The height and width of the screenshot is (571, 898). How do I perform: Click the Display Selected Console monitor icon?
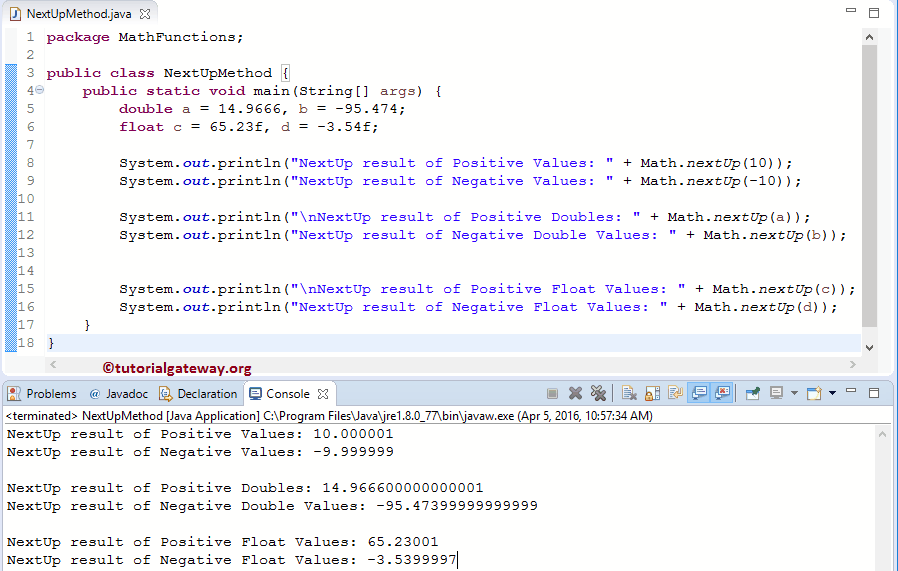coord(777,393)
